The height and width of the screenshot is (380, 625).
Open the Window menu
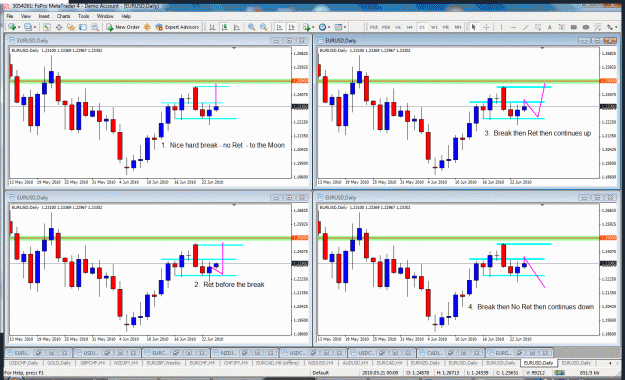(105, 16)
